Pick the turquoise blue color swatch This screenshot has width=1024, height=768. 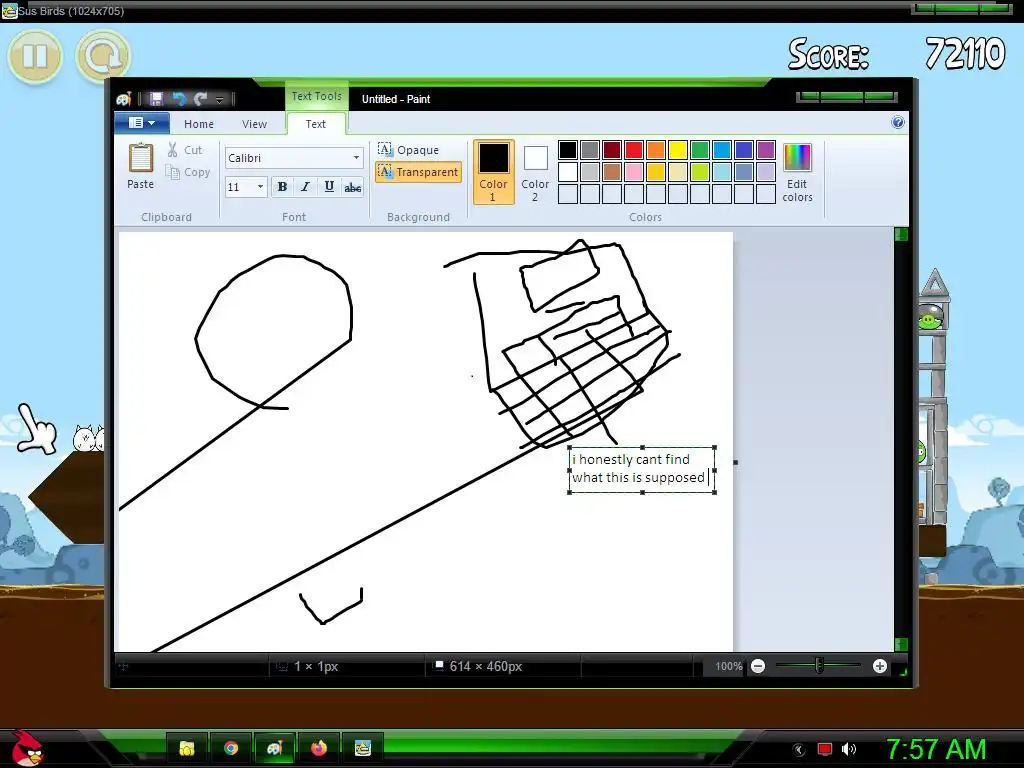(722, 150)
